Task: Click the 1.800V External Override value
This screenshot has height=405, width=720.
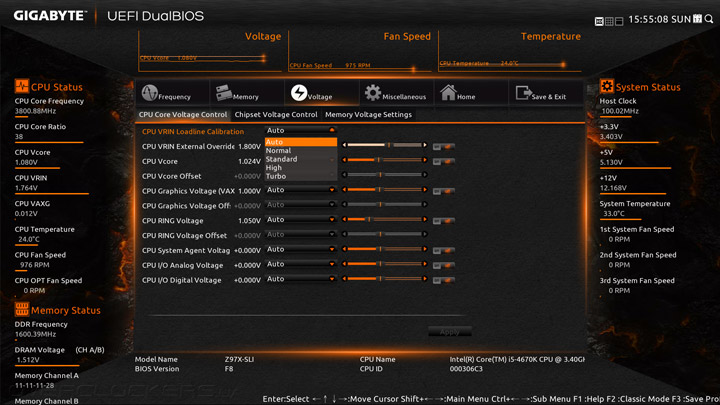Action: click(249, 146)
